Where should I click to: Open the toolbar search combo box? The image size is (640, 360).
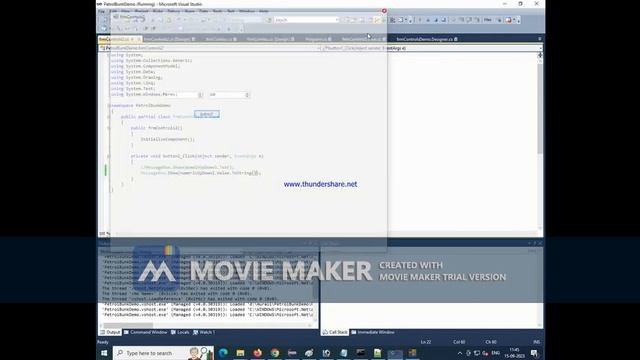[x=306, y=20]
